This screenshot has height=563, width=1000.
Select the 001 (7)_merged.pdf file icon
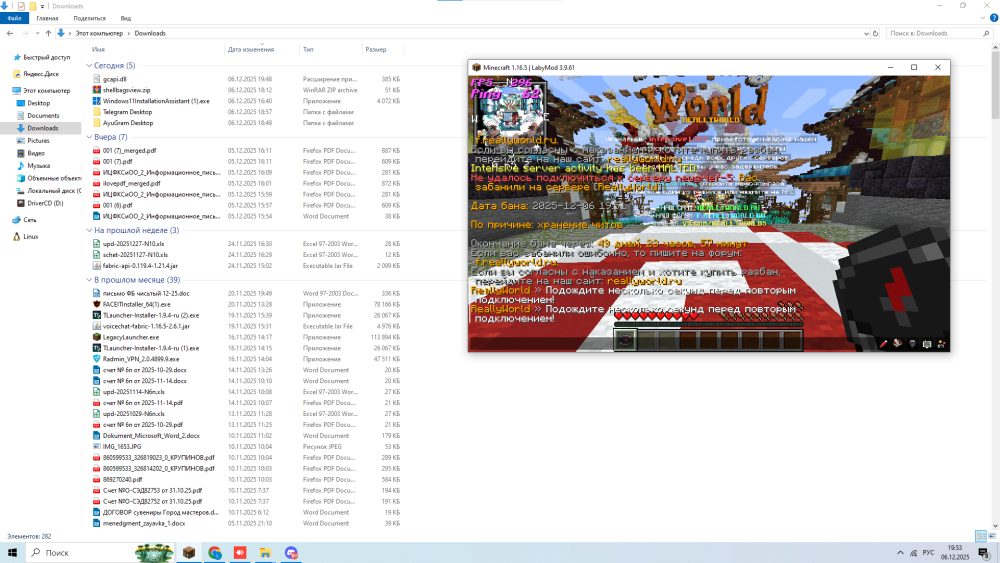[x=96, y=150]
